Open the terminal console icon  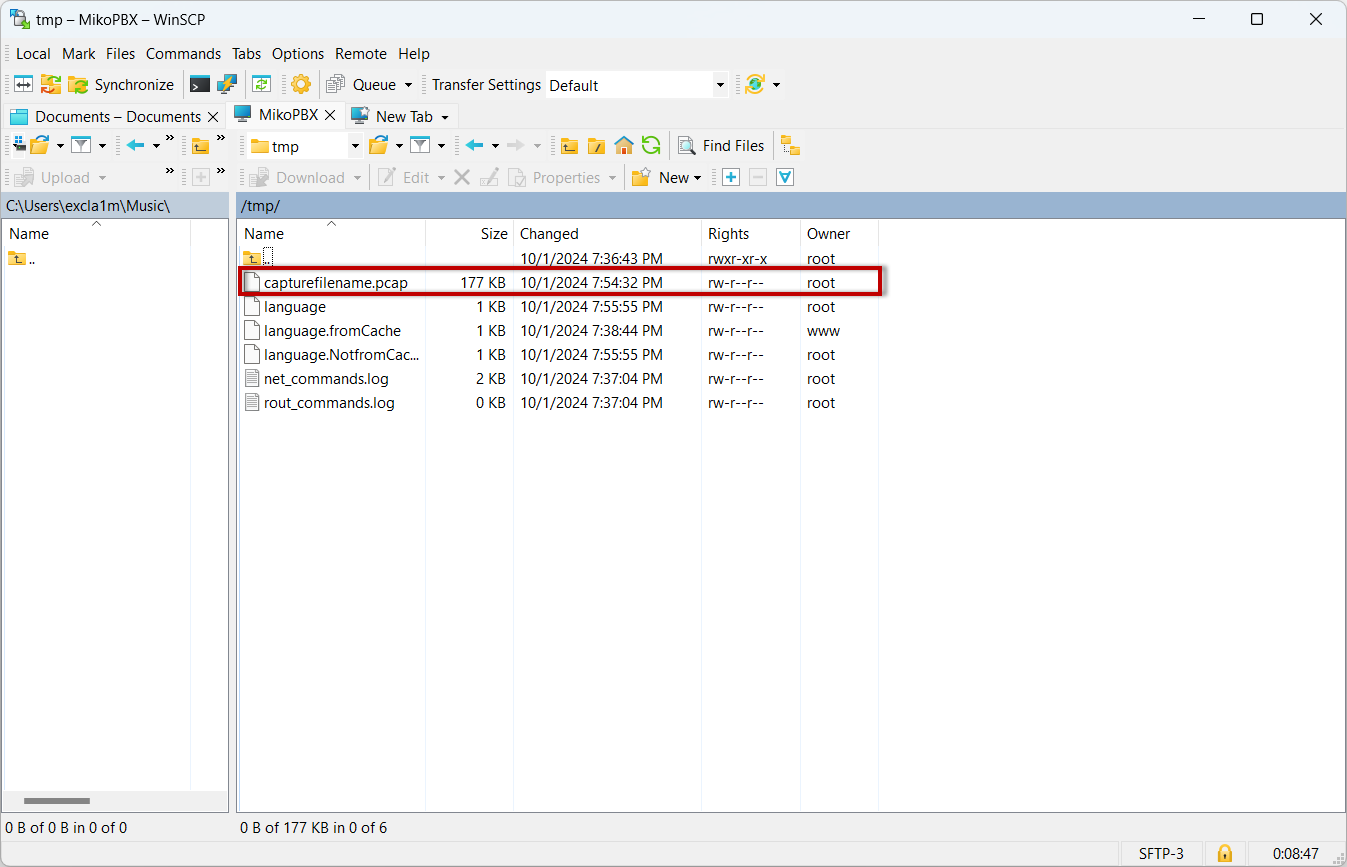click(201, 85)
